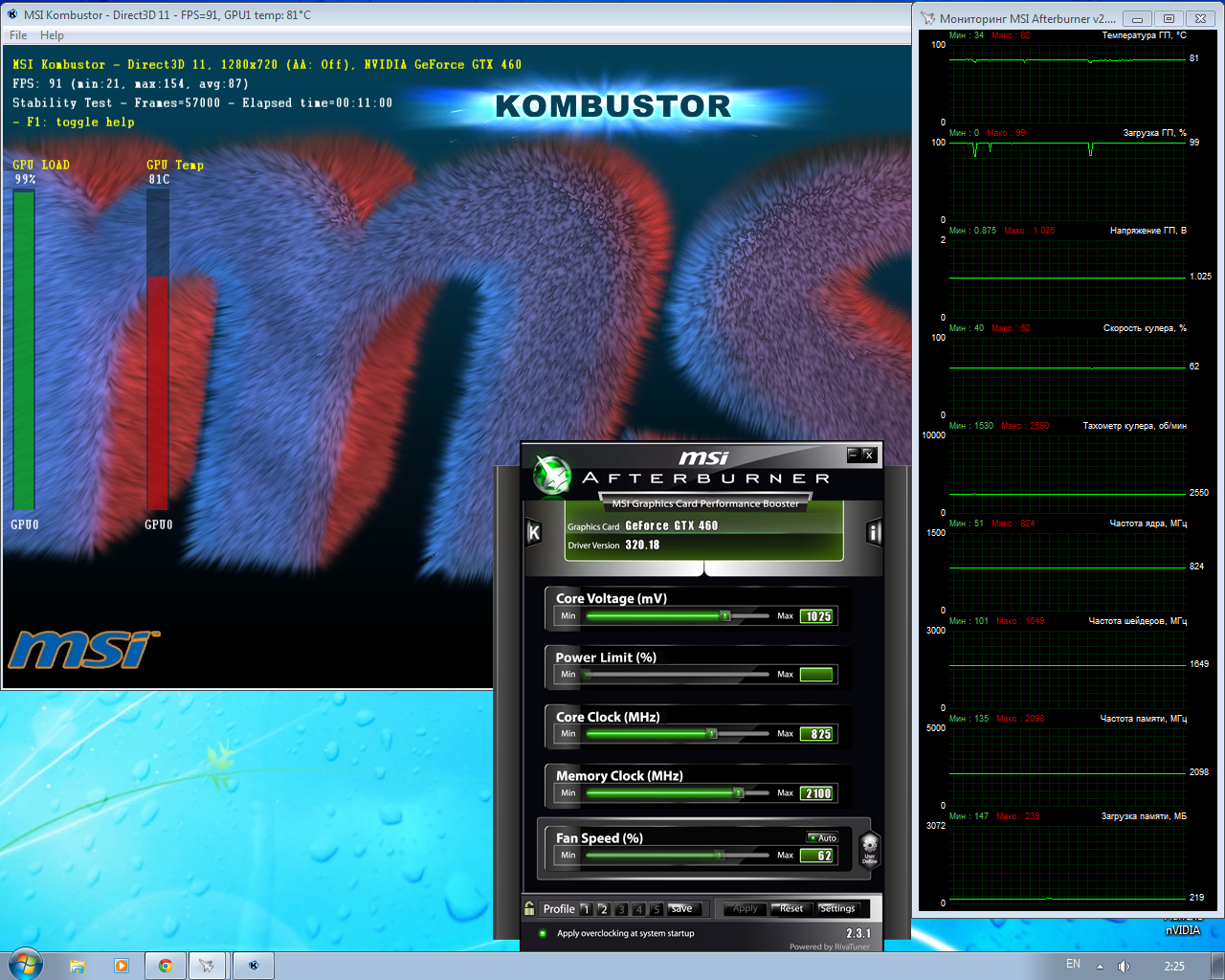Click the GPU Temp 81C bar in Kombustor
1225x980 pixels.
pos(158,350)
